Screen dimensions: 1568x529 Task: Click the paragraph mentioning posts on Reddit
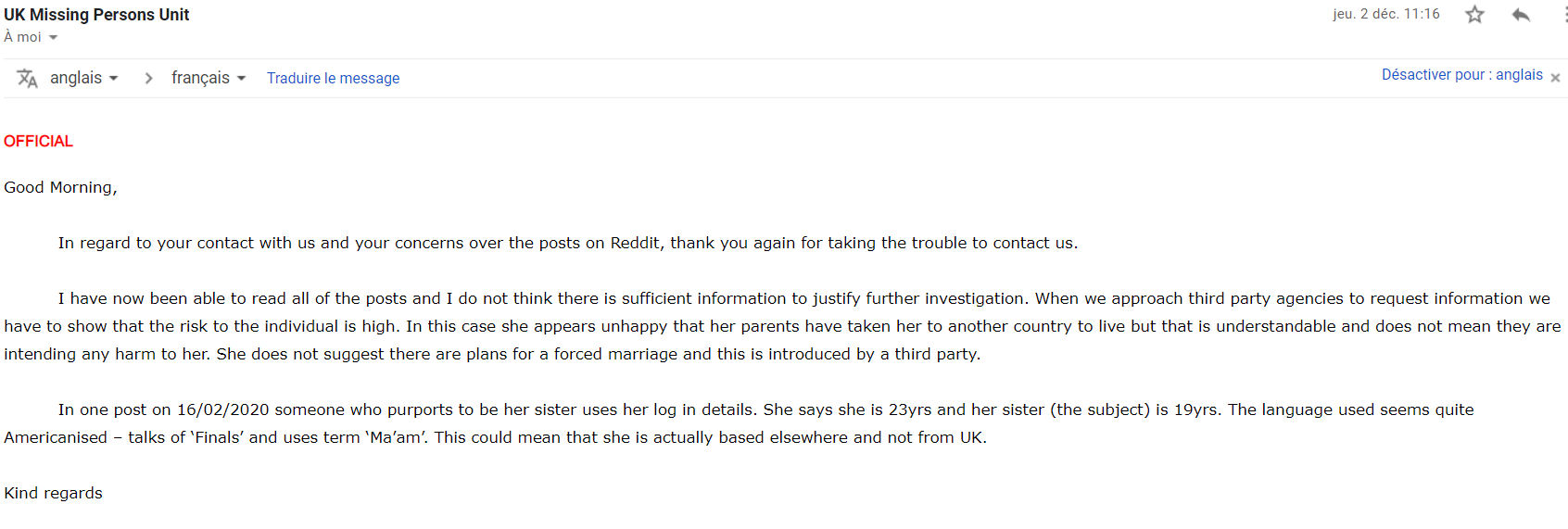point(568,243)
